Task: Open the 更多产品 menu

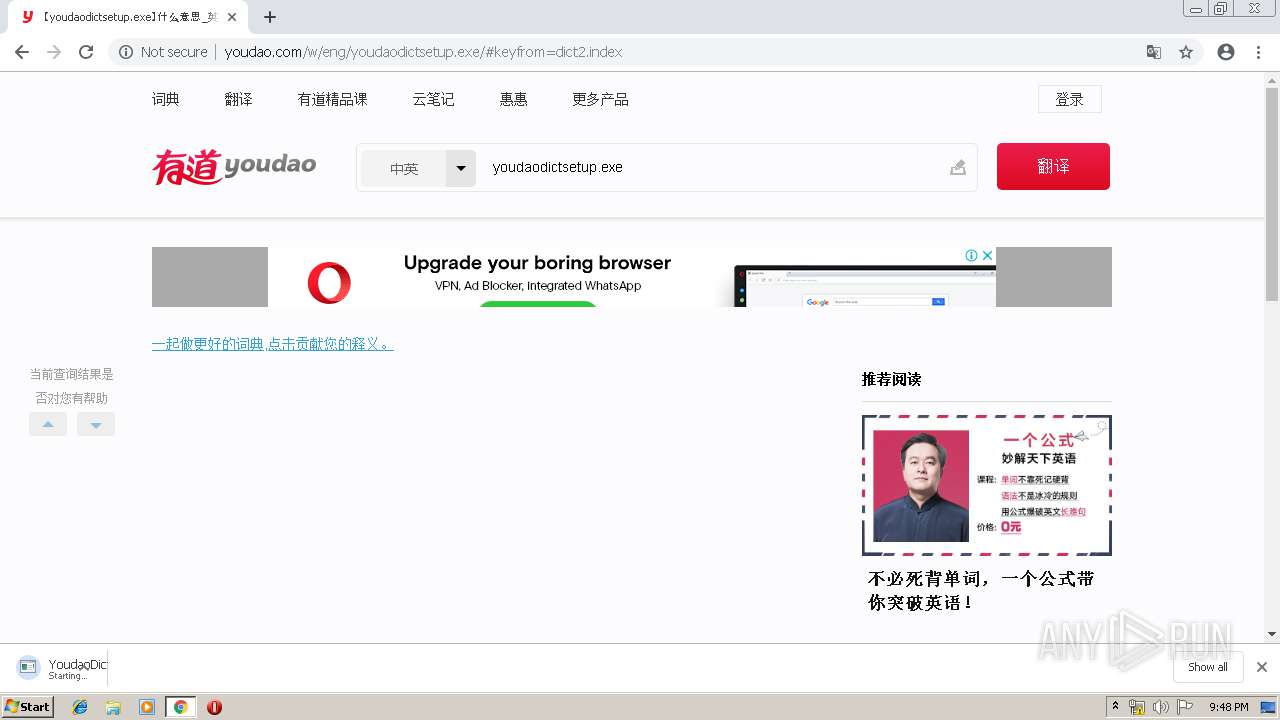Action: coord(600,99)
